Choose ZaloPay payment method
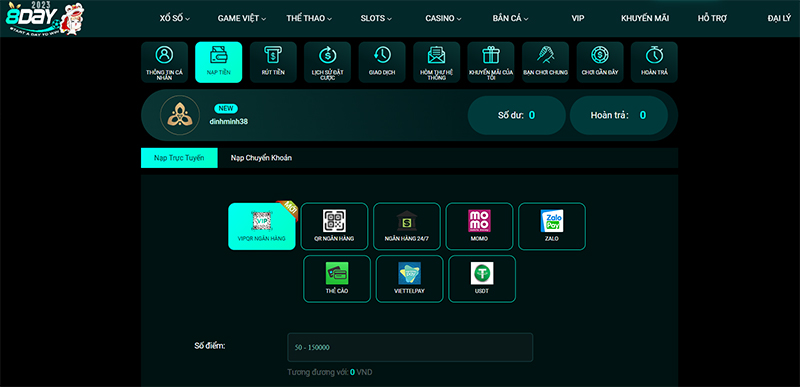 552,226
